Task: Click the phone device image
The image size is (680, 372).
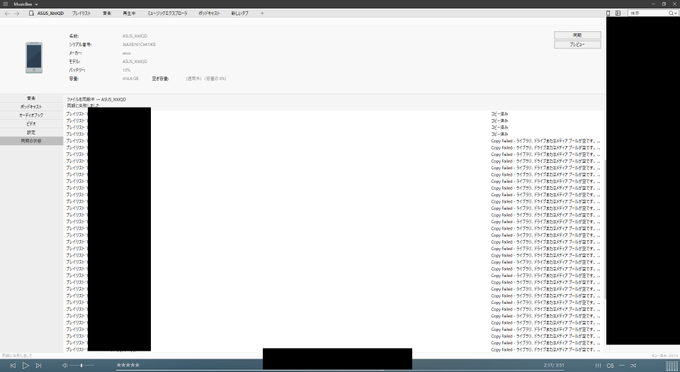Action: [x=34, y=57]
